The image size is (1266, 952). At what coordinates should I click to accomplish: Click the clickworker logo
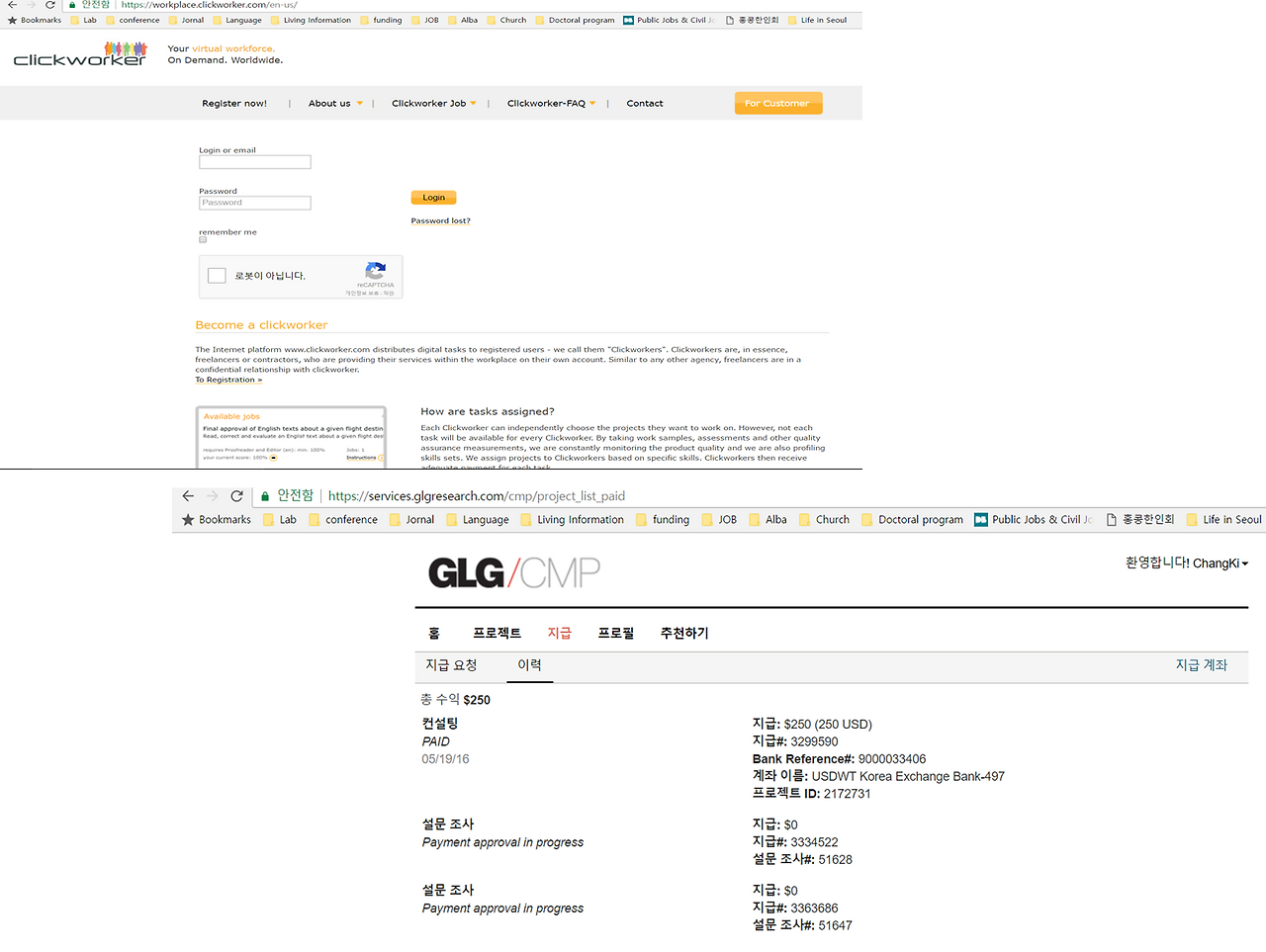[x=80, y=54]
